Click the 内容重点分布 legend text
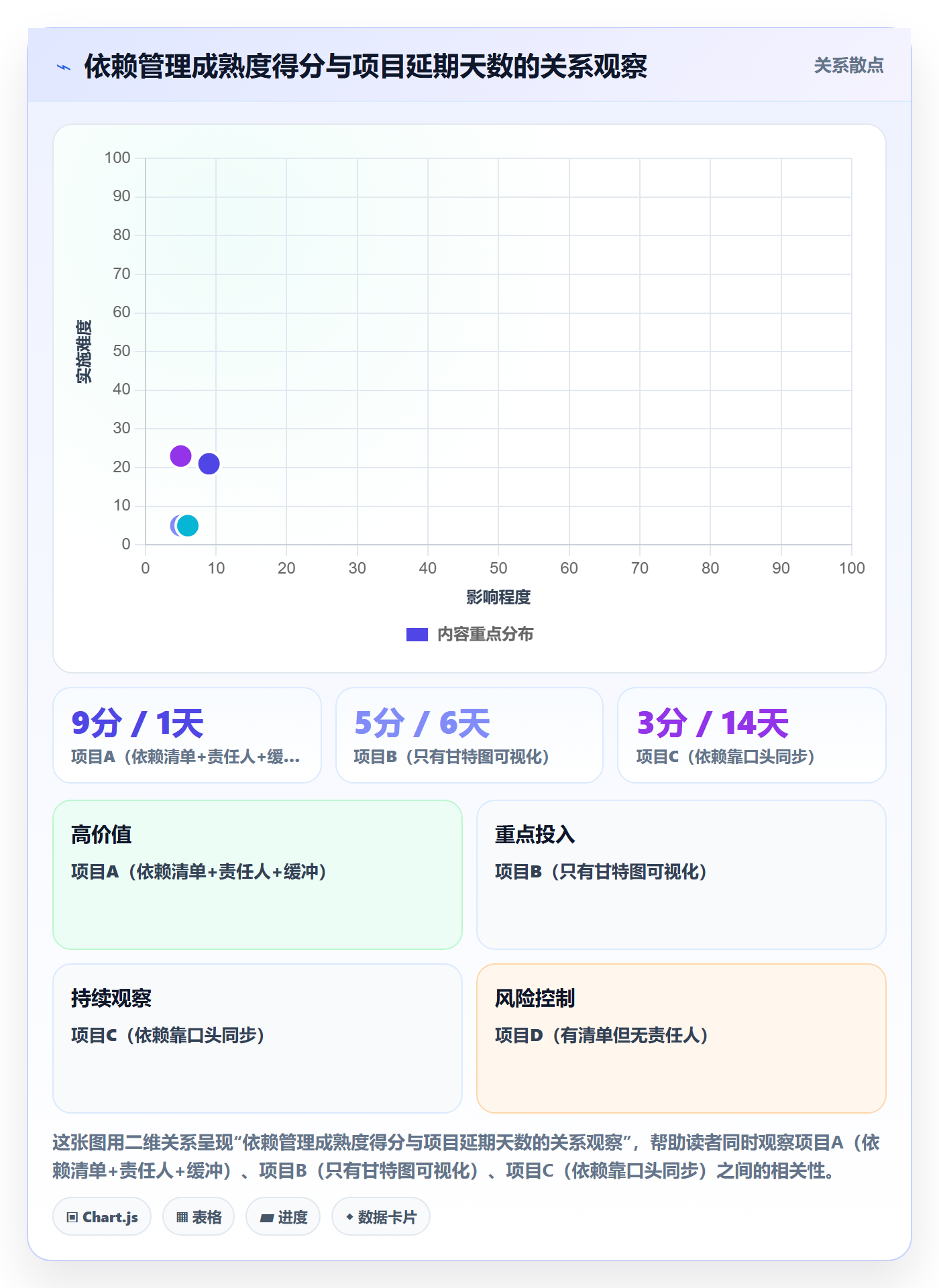The height and width of the screenshot is (1288, 939). (x=485, y=635)
